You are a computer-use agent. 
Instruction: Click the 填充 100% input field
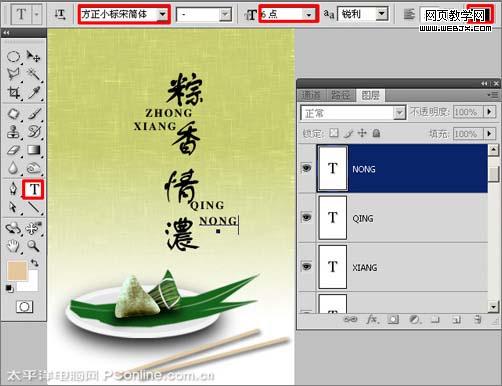467,134
